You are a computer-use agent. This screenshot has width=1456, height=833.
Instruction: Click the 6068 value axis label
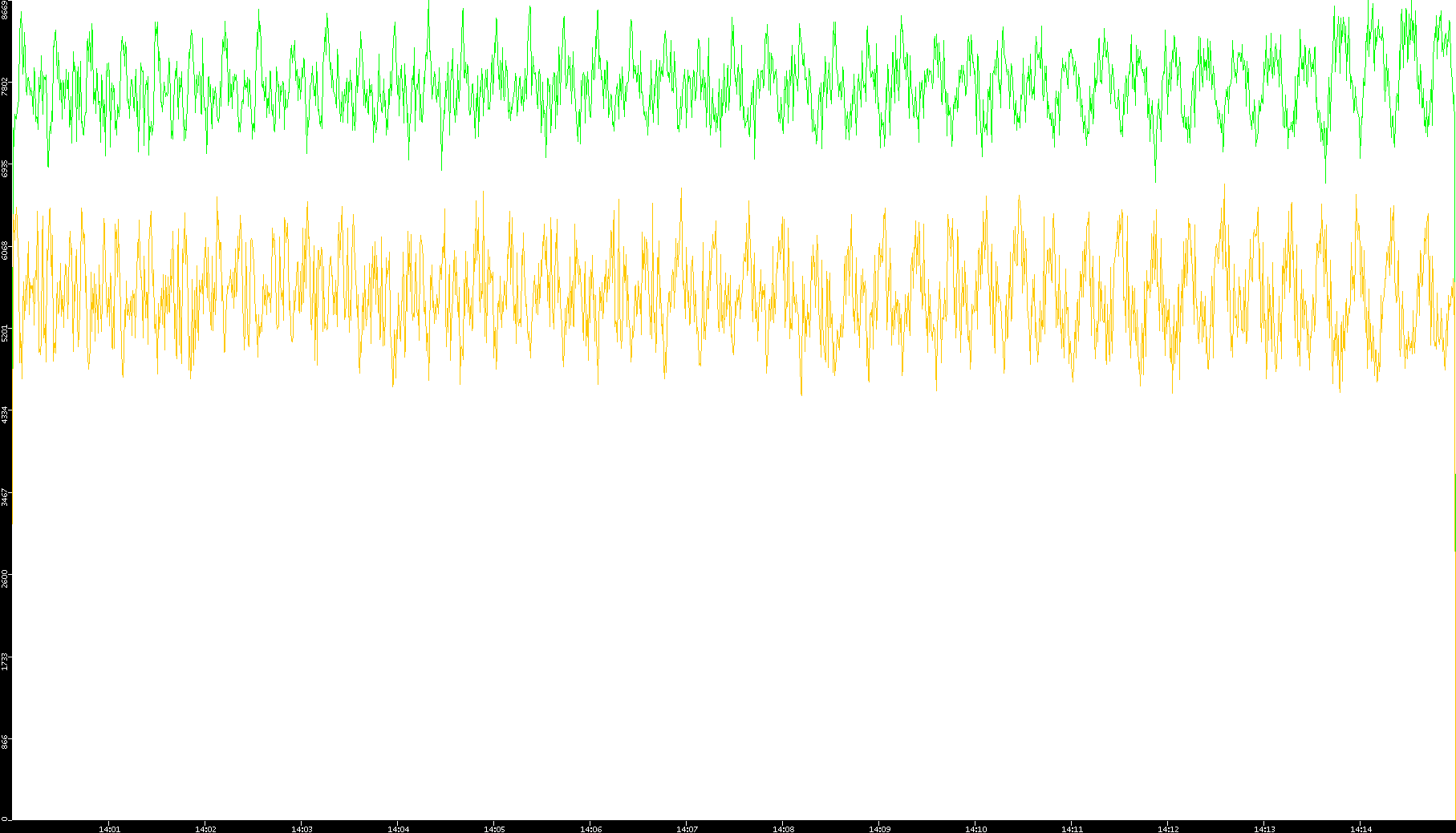point(6,250)
